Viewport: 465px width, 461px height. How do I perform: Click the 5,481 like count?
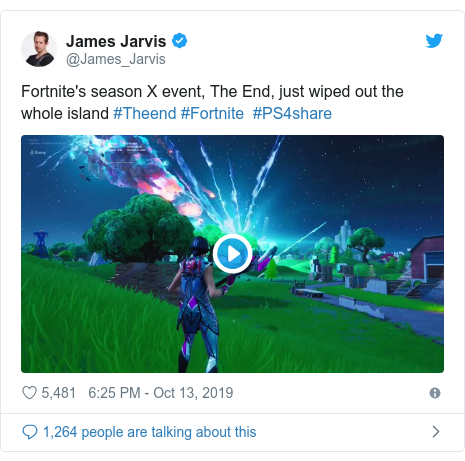58,393
